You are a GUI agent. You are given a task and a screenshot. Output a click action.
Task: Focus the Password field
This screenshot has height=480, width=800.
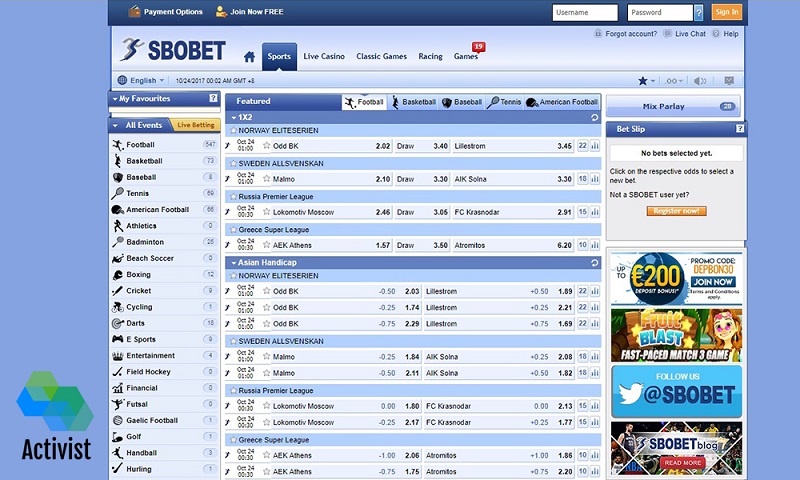point(660,13)
